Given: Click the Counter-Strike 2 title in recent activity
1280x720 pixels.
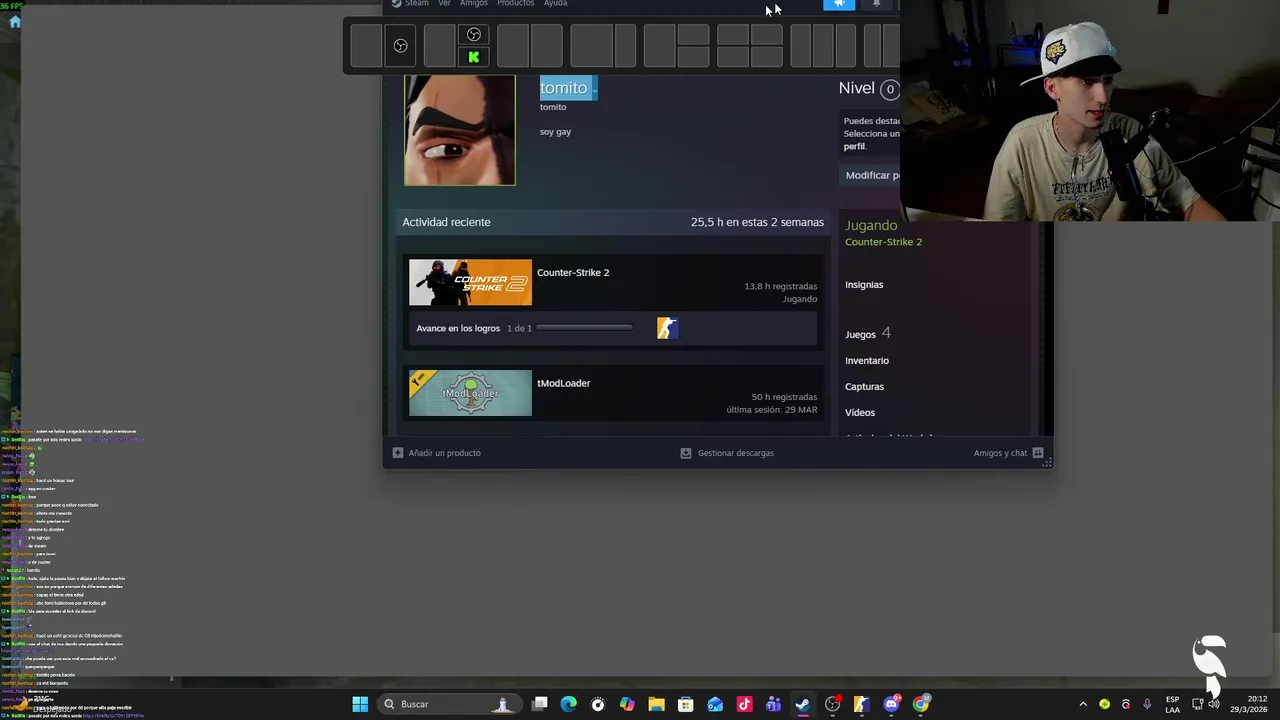Looking at the screenshot, I should [x=573, y=272].
